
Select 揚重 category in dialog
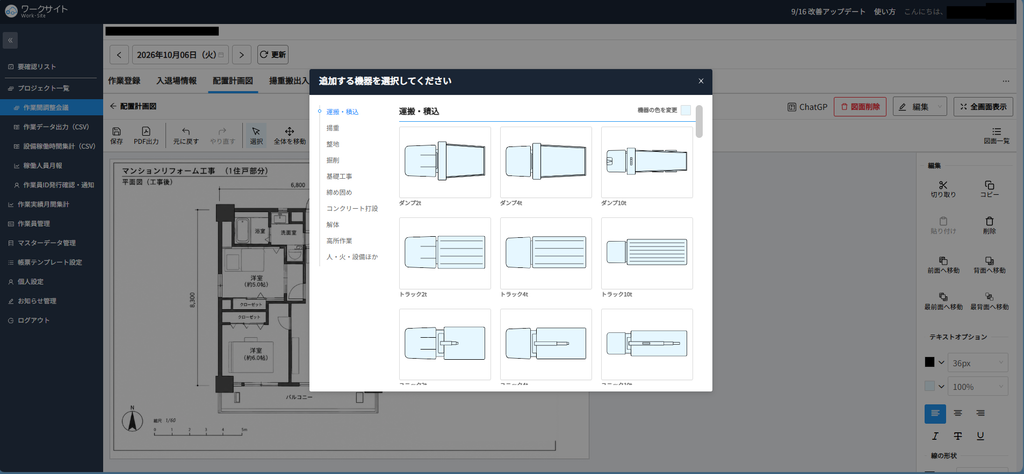[333, 128]
